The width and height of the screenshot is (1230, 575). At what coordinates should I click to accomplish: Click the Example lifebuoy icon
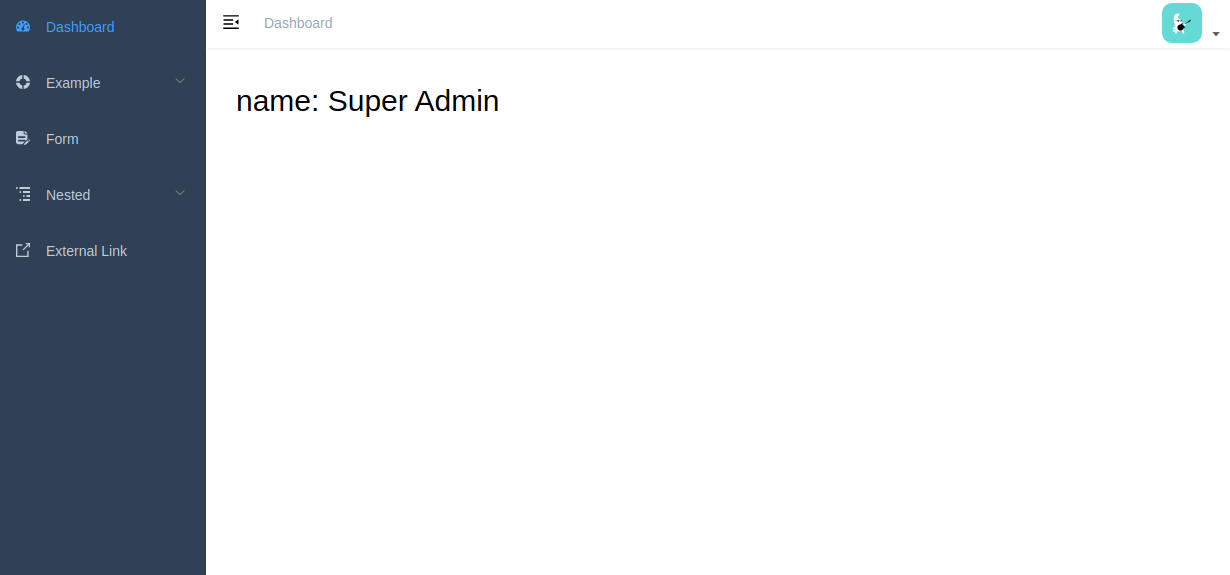click(x=23, y=83)
